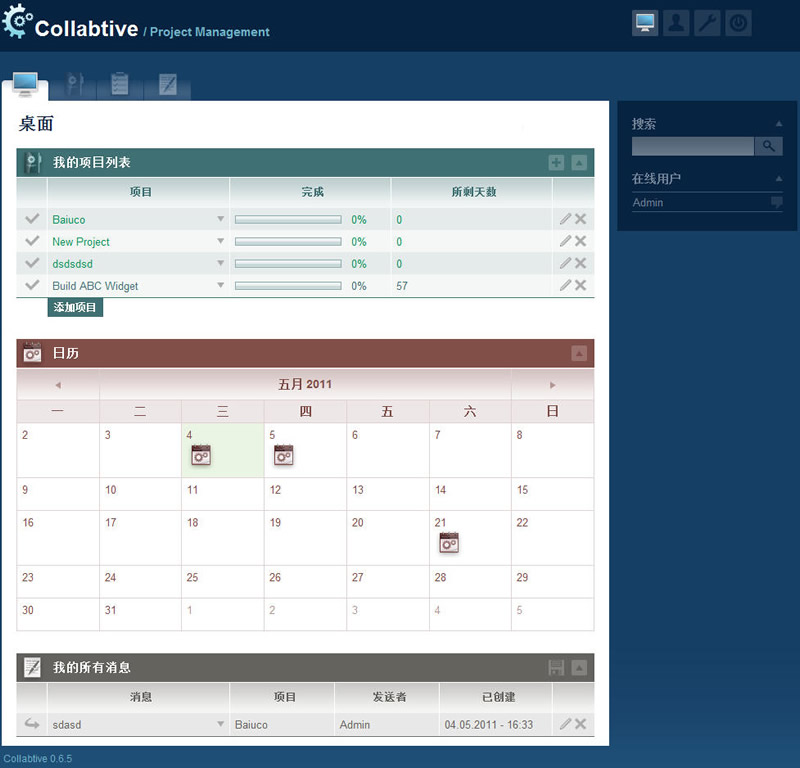Expand New Project details arrow
The image size is (800, 768).
coord(220,241)
